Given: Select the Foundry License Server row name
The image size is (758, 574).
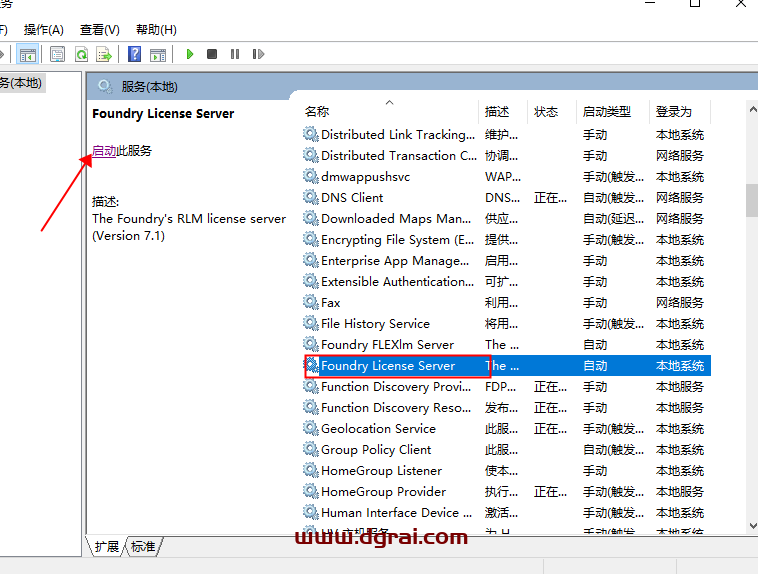Looking at the screenshot, I should pyautogui.click(x=388, y=366).
